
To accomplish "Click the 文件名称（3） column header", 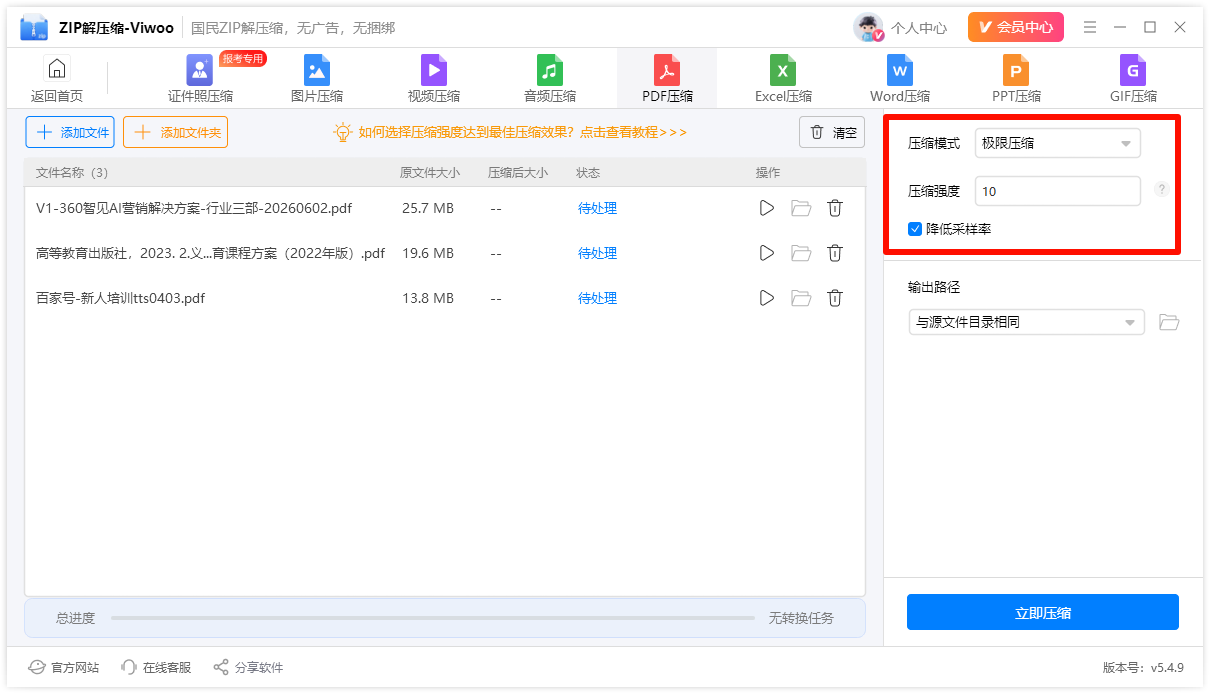I will coord(72,173).
